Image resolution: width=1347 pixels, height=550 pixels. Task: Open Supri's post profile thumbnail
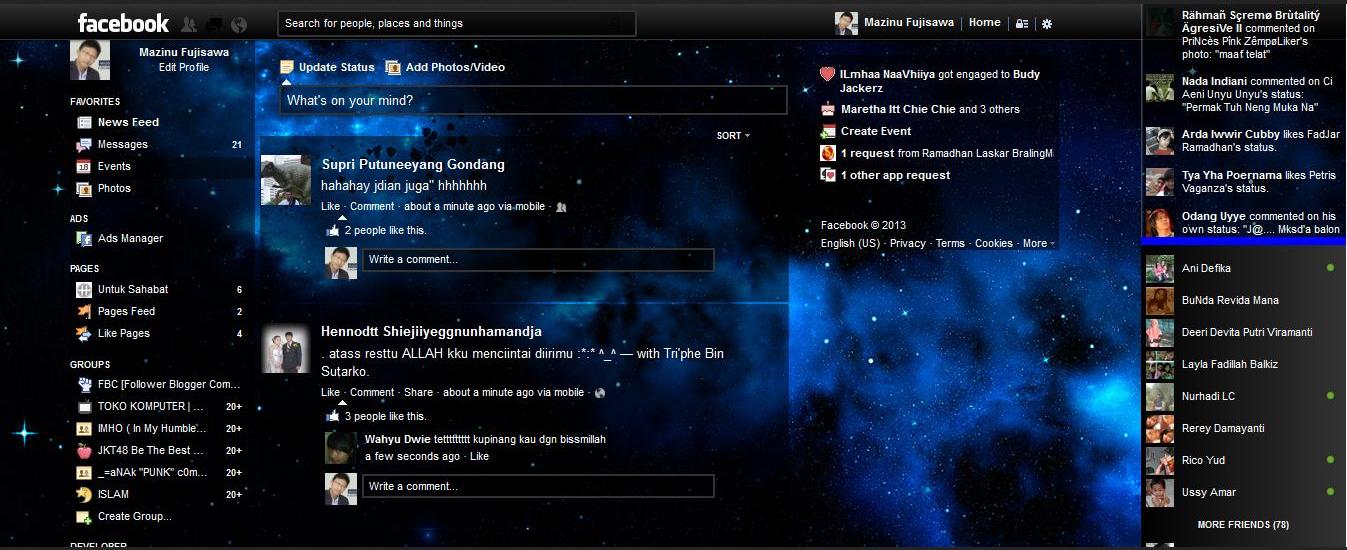[x=286, y=180]
